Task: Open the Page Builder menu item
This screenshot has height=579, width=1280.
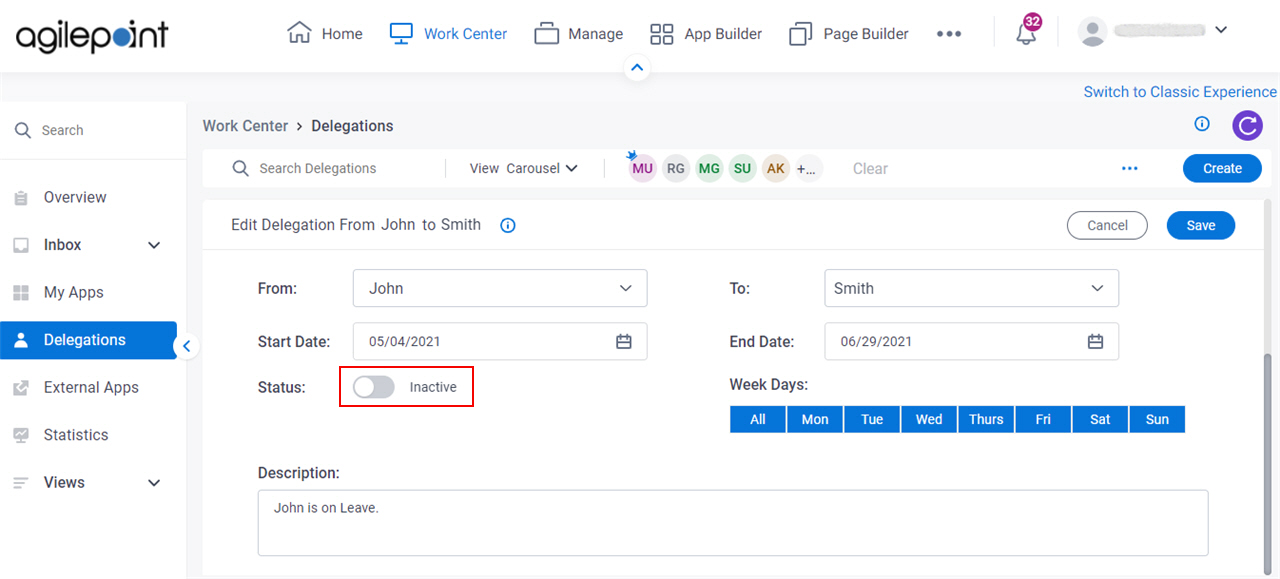Action: 849,34
